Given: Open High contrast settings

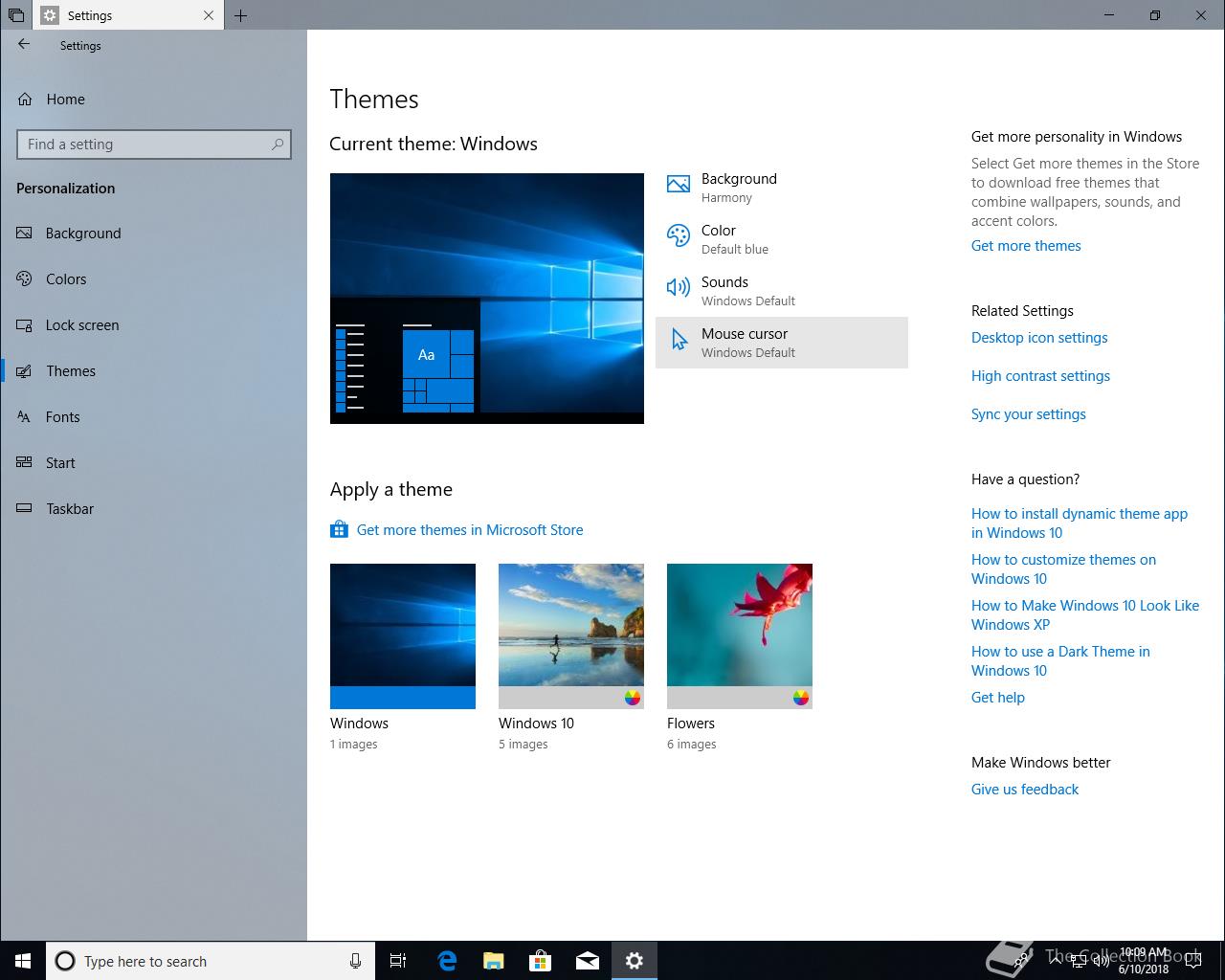Looking at the screenshot, I should (x=1040, y=376).
